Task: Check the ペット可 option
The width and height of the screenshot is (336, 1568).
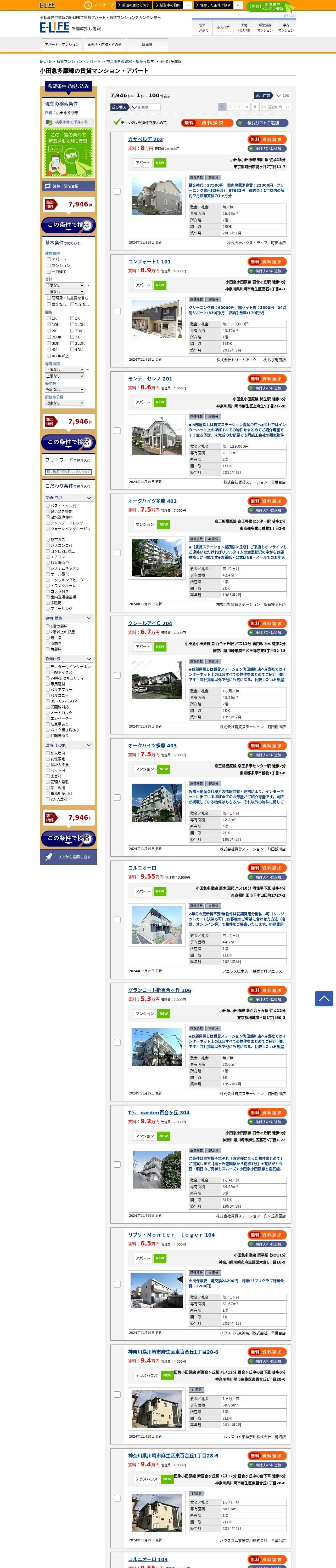Action: [x=48, y=771]
